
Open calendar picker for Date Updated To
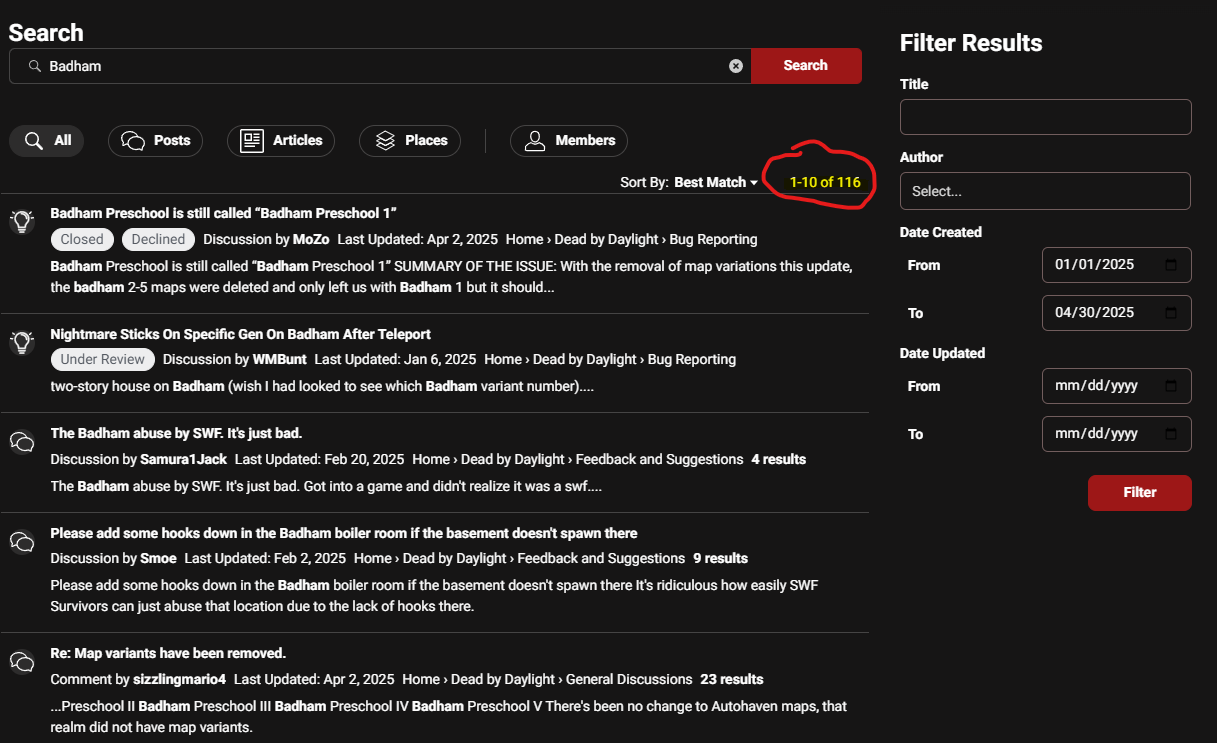click(1172, 434)
